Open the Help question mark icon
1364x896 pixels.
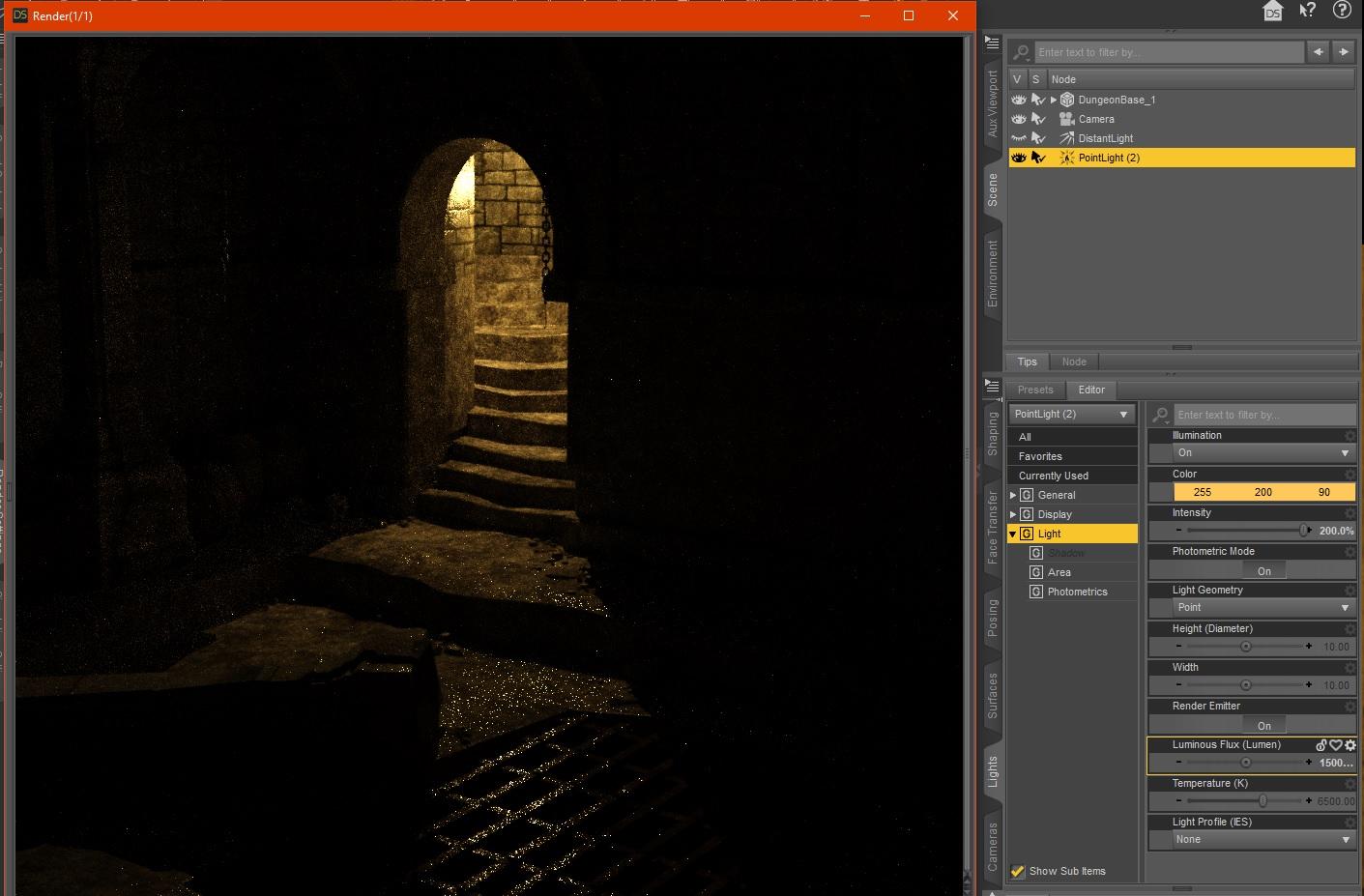click(1342, 10)
